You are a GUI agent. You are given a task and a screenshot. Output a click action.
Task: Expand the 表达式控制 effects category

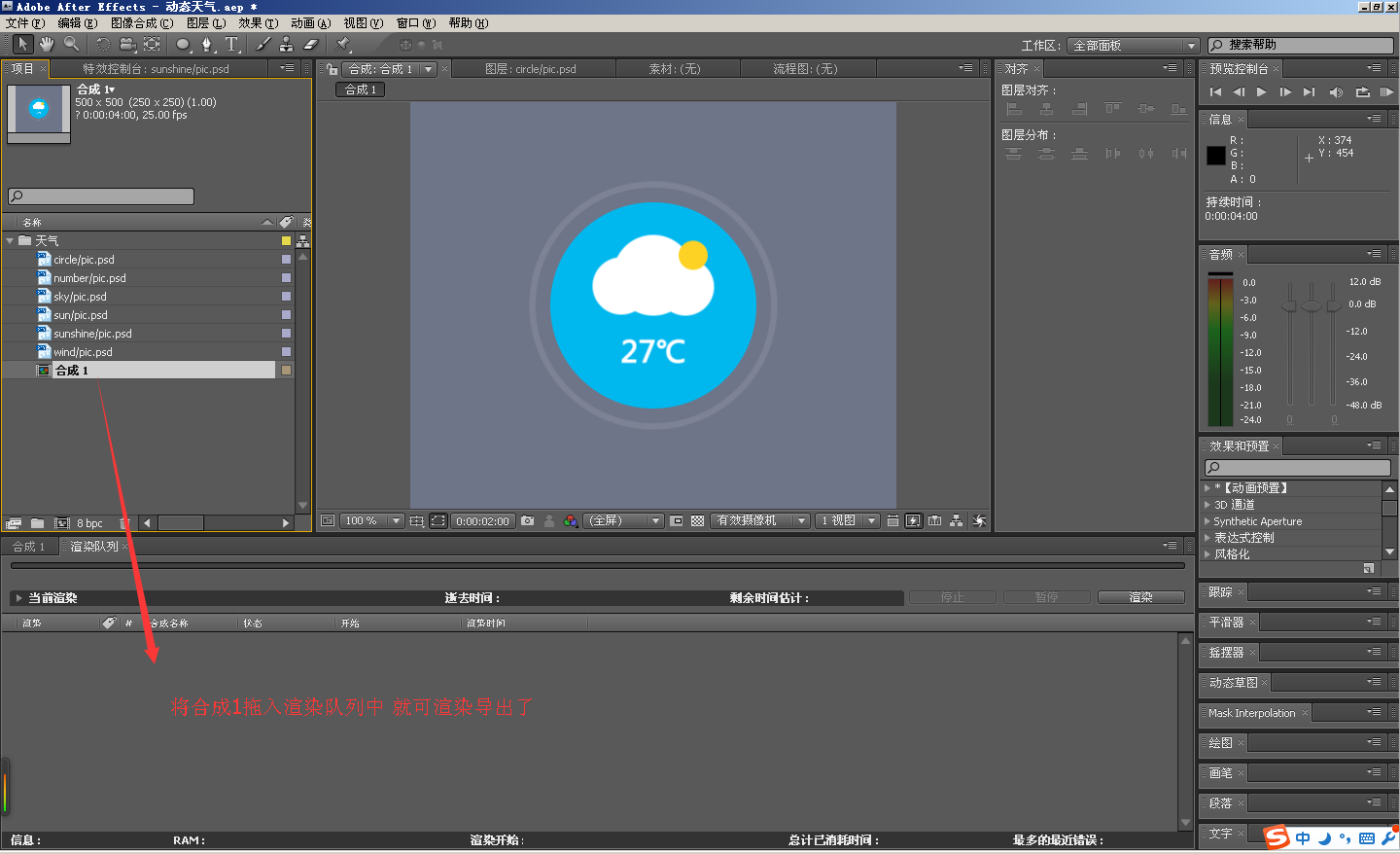pyautogui.click(x=1207, y=538)
